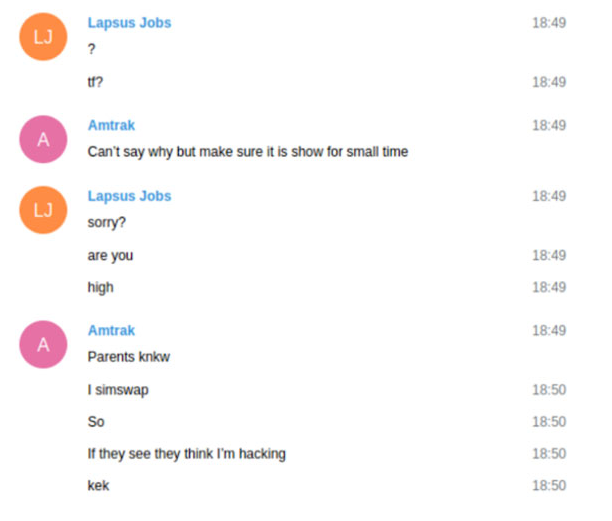The height and width of the screenshot is (521, 612).
Task: Open the lower pink Amtrak avatar
Action: click(x=43, y=345)
